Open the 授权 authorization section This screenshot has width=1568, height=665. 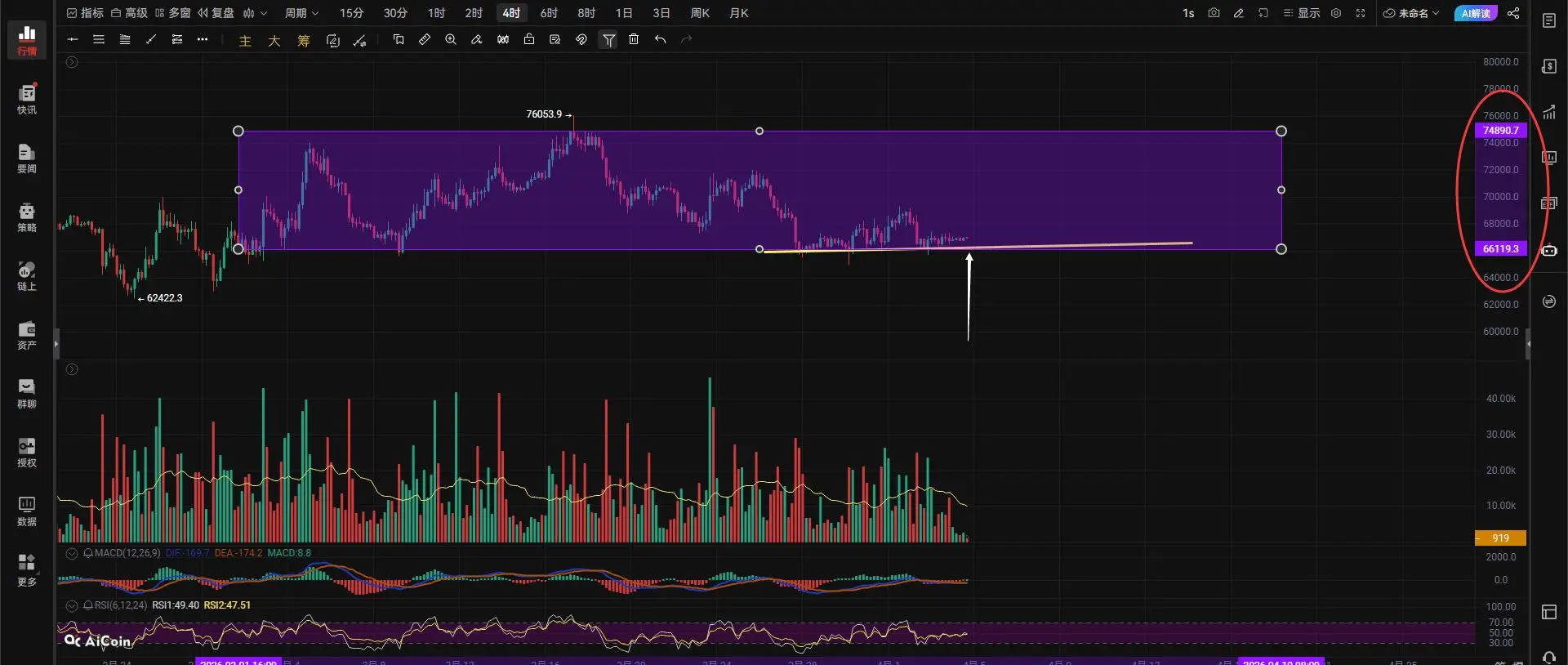point(27,452)
